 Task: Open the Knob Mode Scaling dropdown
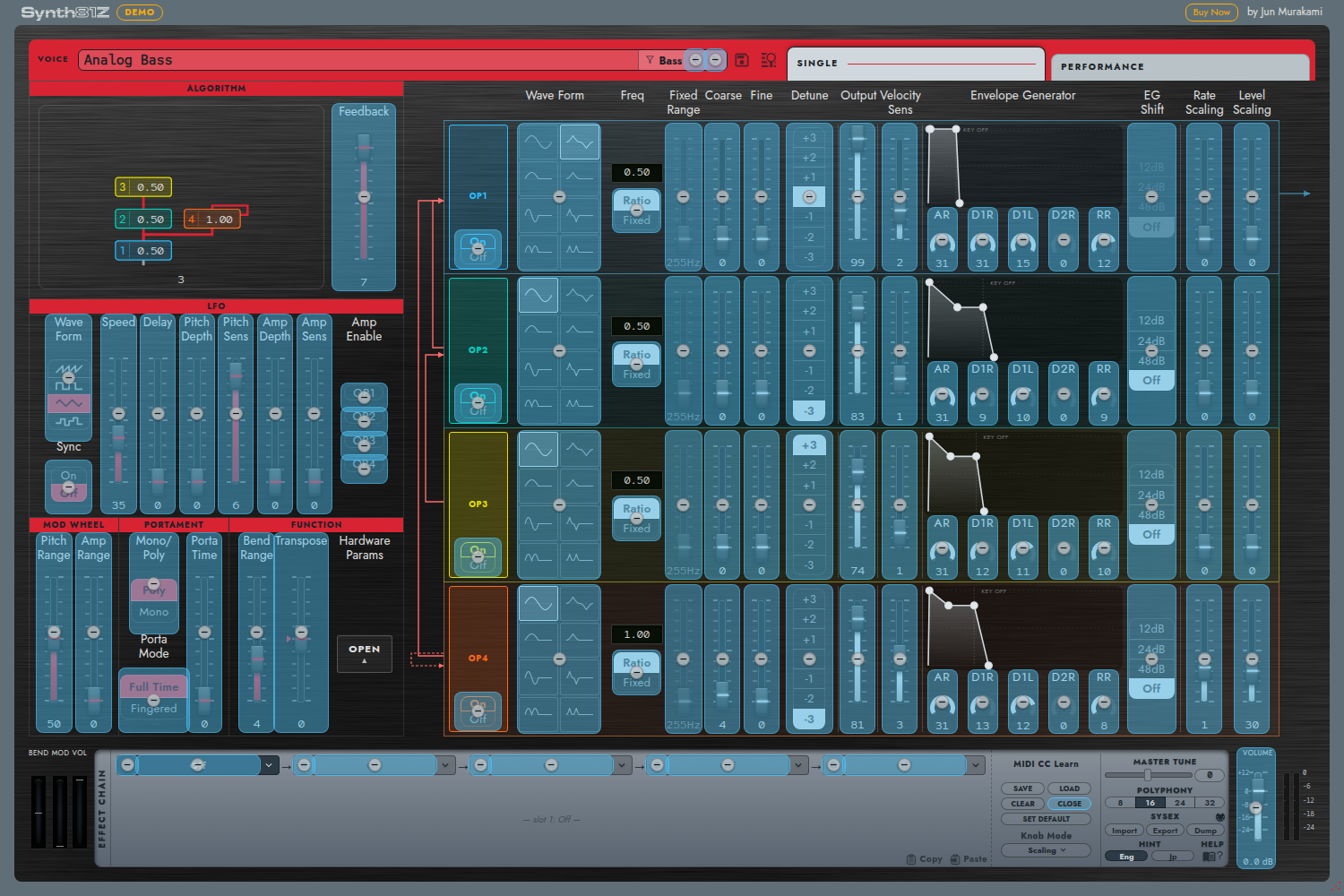tap(1047, 850)
